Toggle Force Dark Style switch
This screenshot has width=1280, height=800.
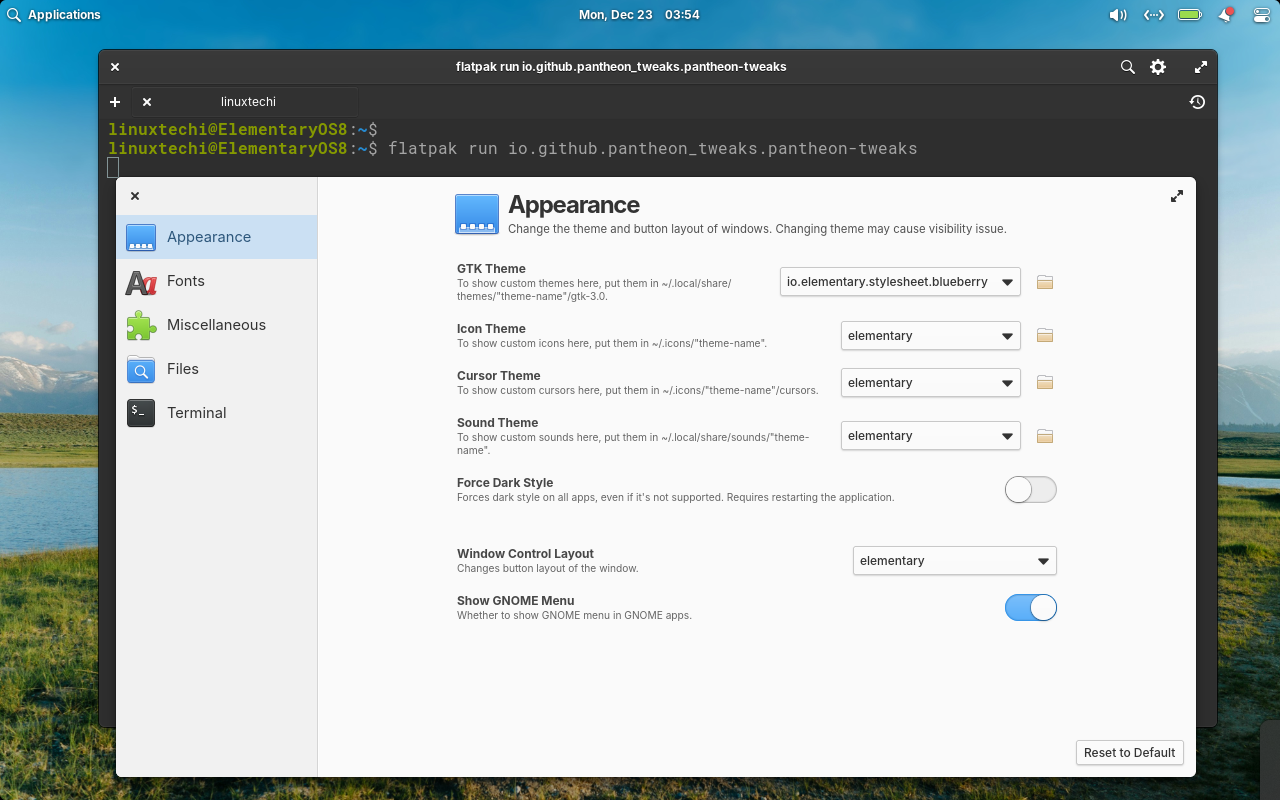(x=1031, y=489)
